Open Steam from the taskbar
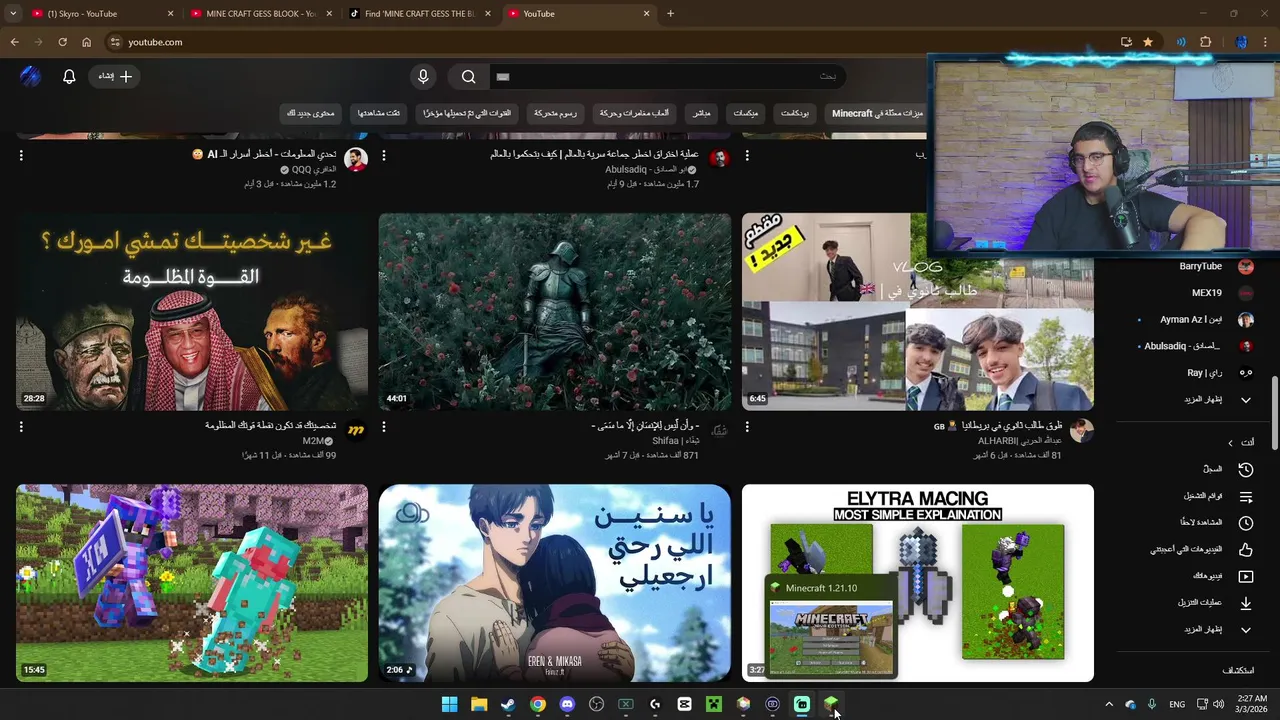Screen dimensions: 1280x720 (x=508, y=704)
